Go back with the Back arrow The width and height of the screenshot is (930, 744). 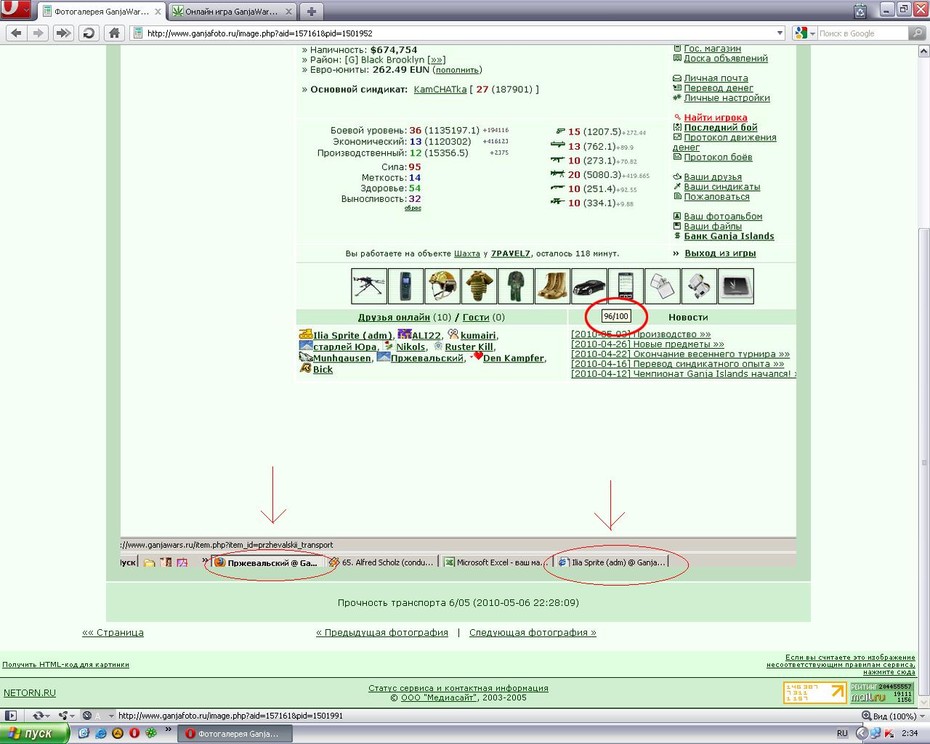16,33
